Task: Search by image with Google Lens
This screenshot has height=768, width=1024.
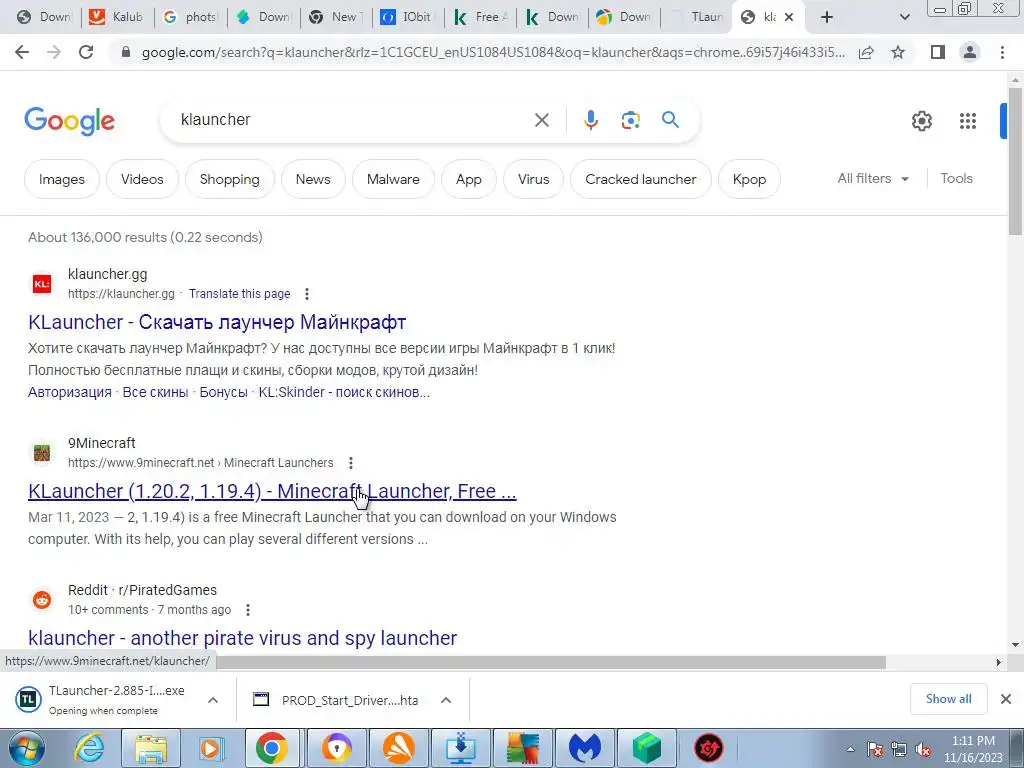Action: [630, 120]
